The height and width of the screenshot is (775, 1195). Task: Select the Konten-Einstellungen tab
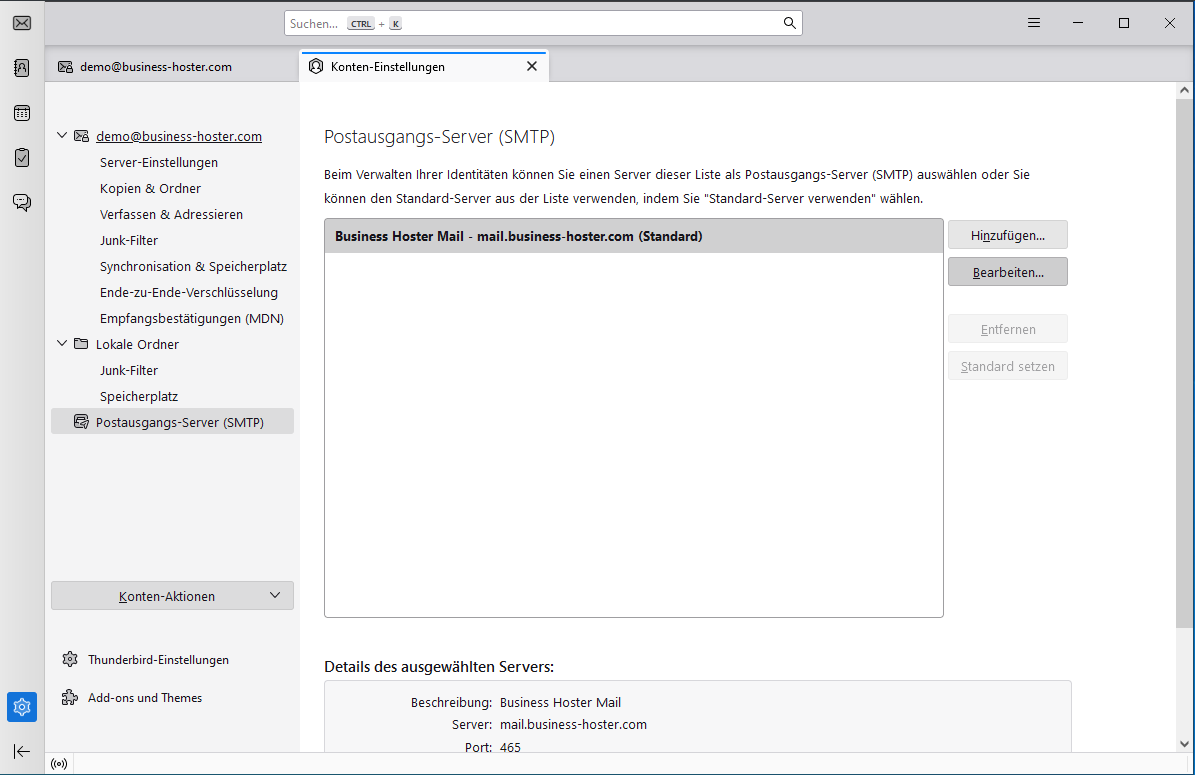(x=424, y=66)
